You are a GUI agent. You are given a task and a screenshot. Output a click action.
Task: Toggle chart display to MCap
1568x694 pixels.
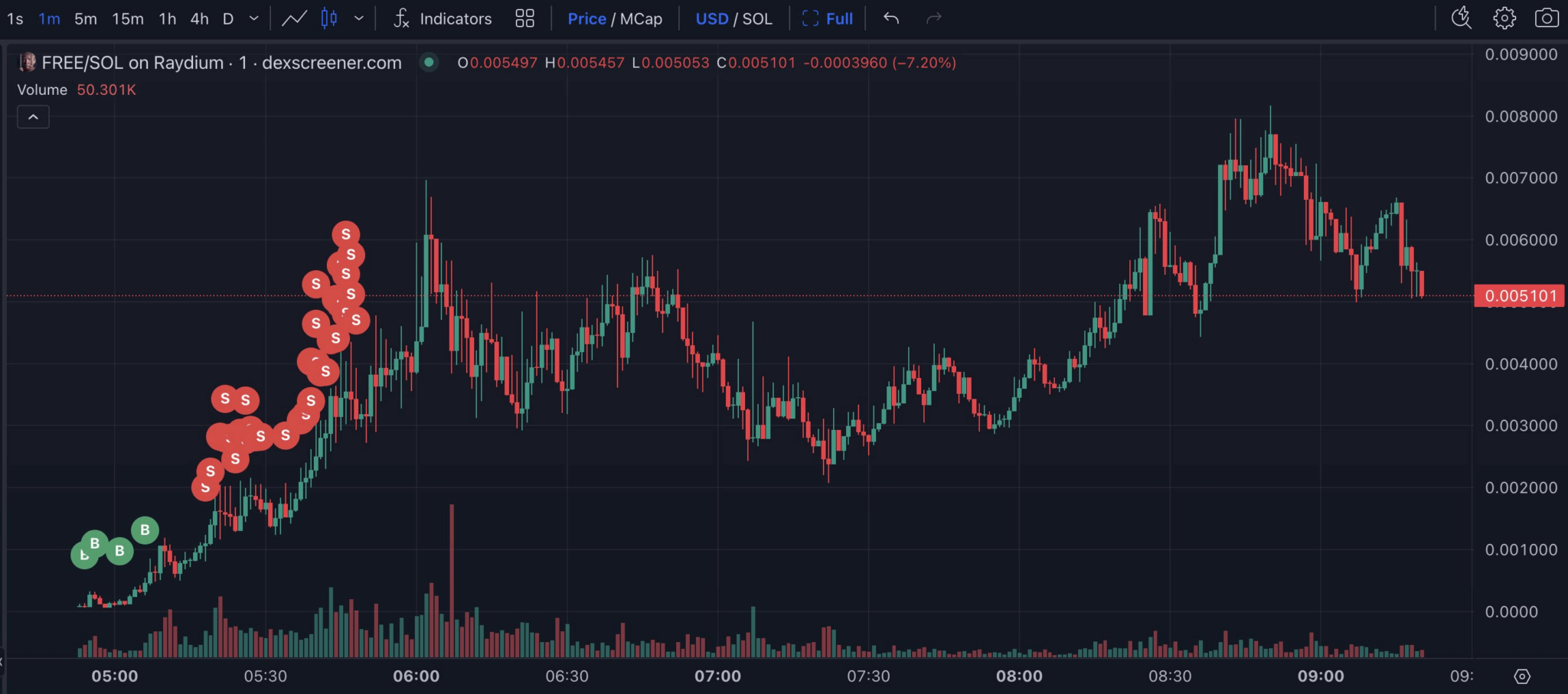(x=641, y=18)
